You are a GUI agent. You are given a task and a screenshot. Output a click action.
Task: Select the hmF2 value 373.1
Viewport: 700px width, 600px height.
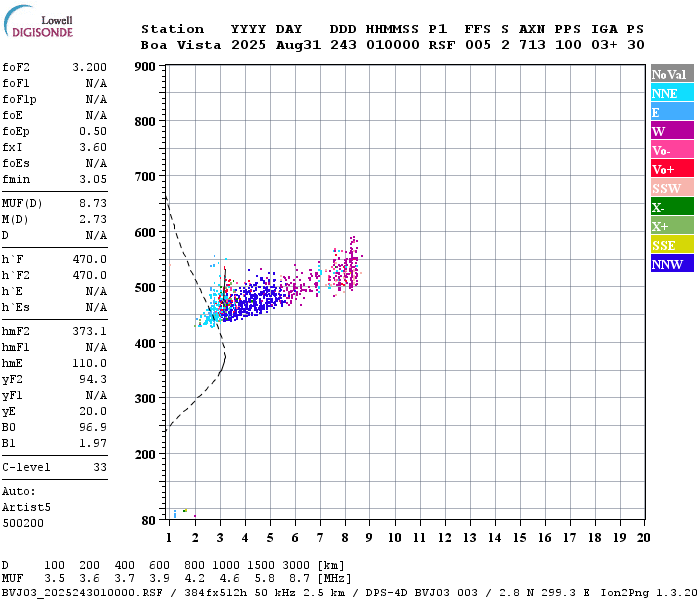[90, 331]
